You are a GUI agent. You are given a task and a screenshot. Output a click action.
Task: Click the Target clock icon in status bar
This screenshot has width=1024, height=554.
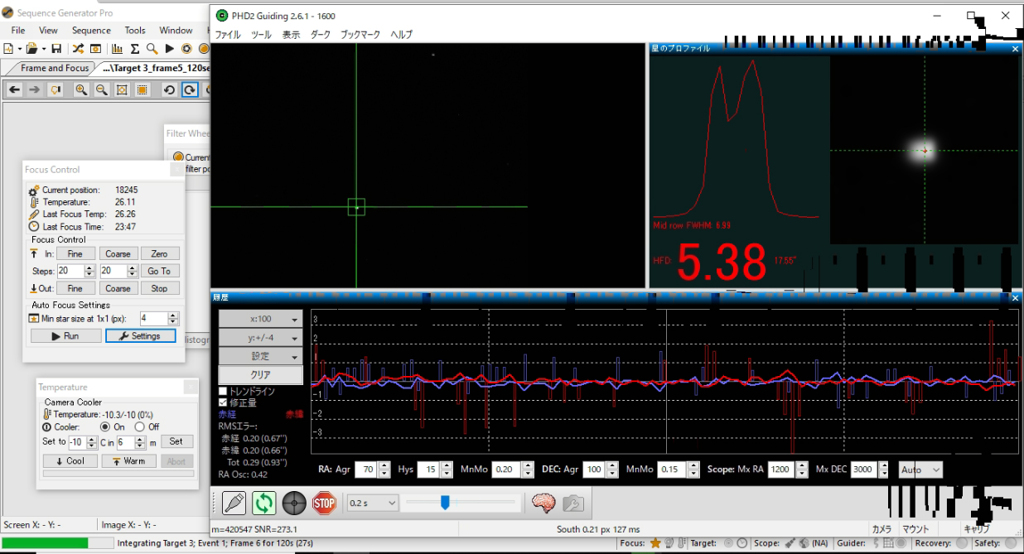coord(742,543)
